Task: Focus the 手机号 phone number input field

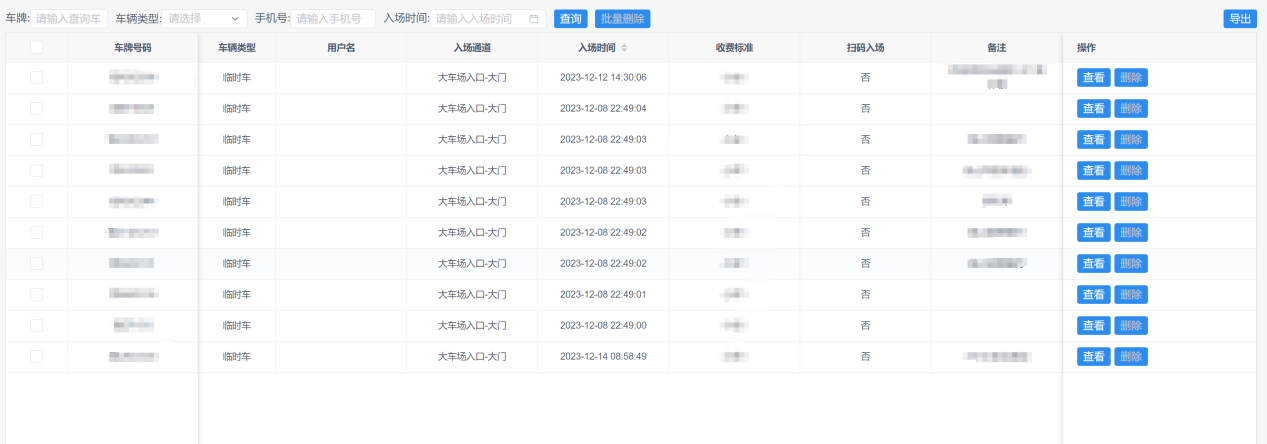Action: (334, 18)
